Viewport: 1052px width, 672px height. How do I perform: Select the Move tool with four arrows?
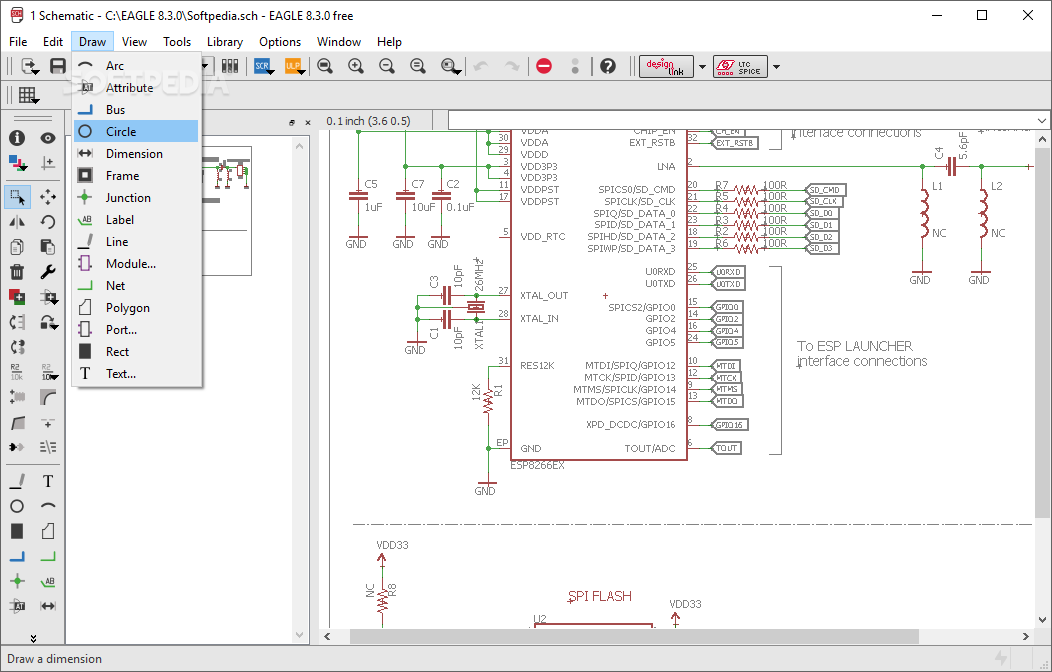pos(48,197)
